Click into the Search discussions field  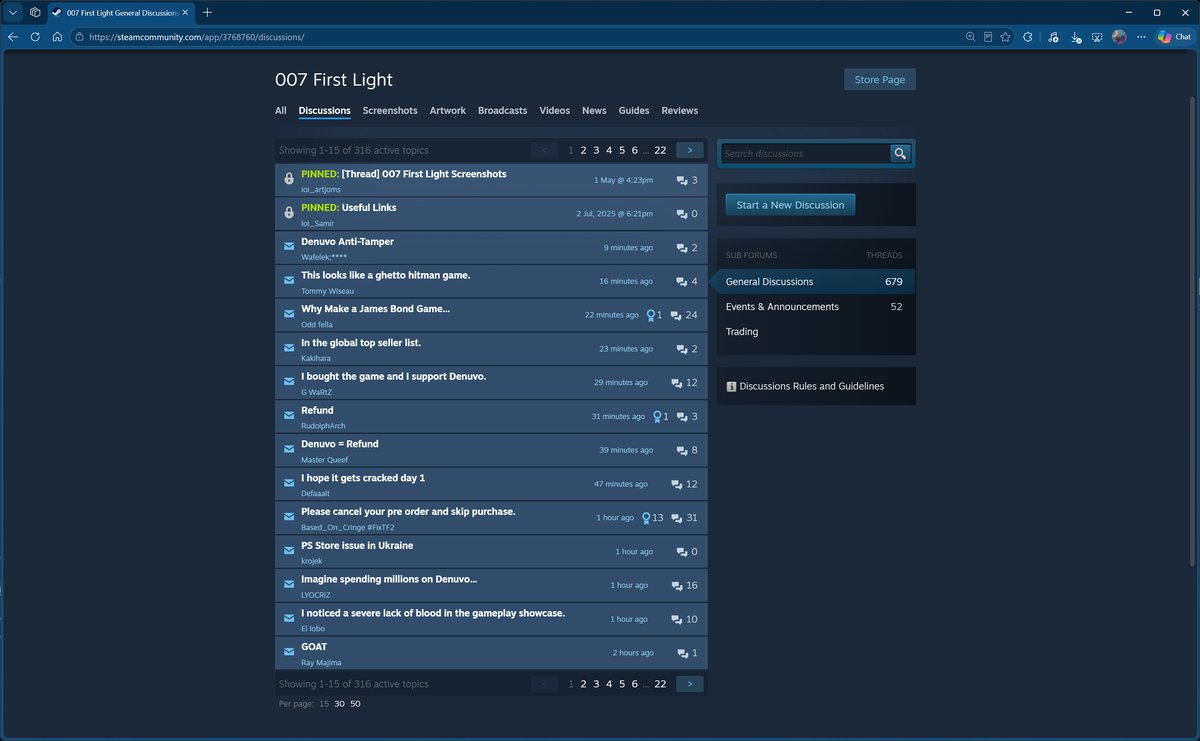pos(806,153)
